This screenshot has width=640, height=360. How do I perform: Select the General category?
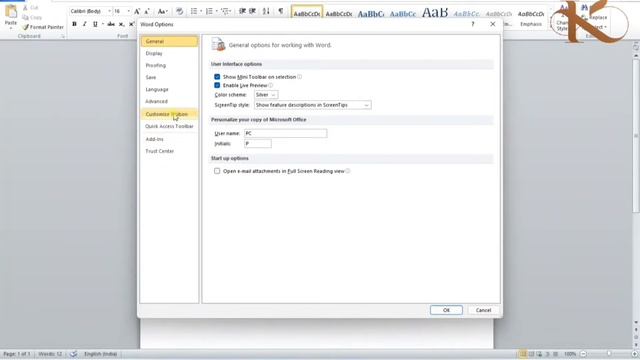click(169, 41)
